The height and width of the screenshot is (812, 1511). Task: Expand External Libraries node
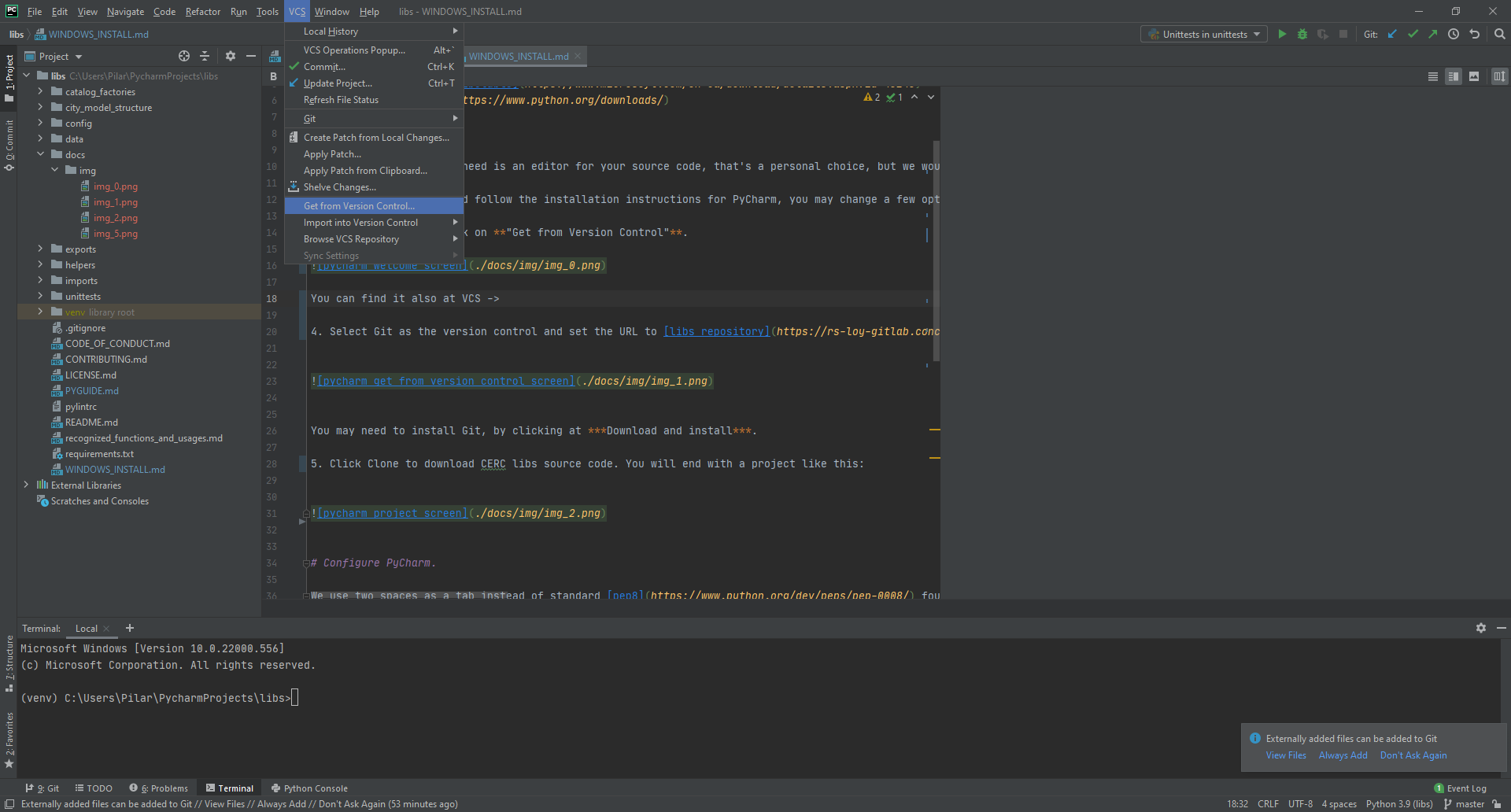[26, 485]
